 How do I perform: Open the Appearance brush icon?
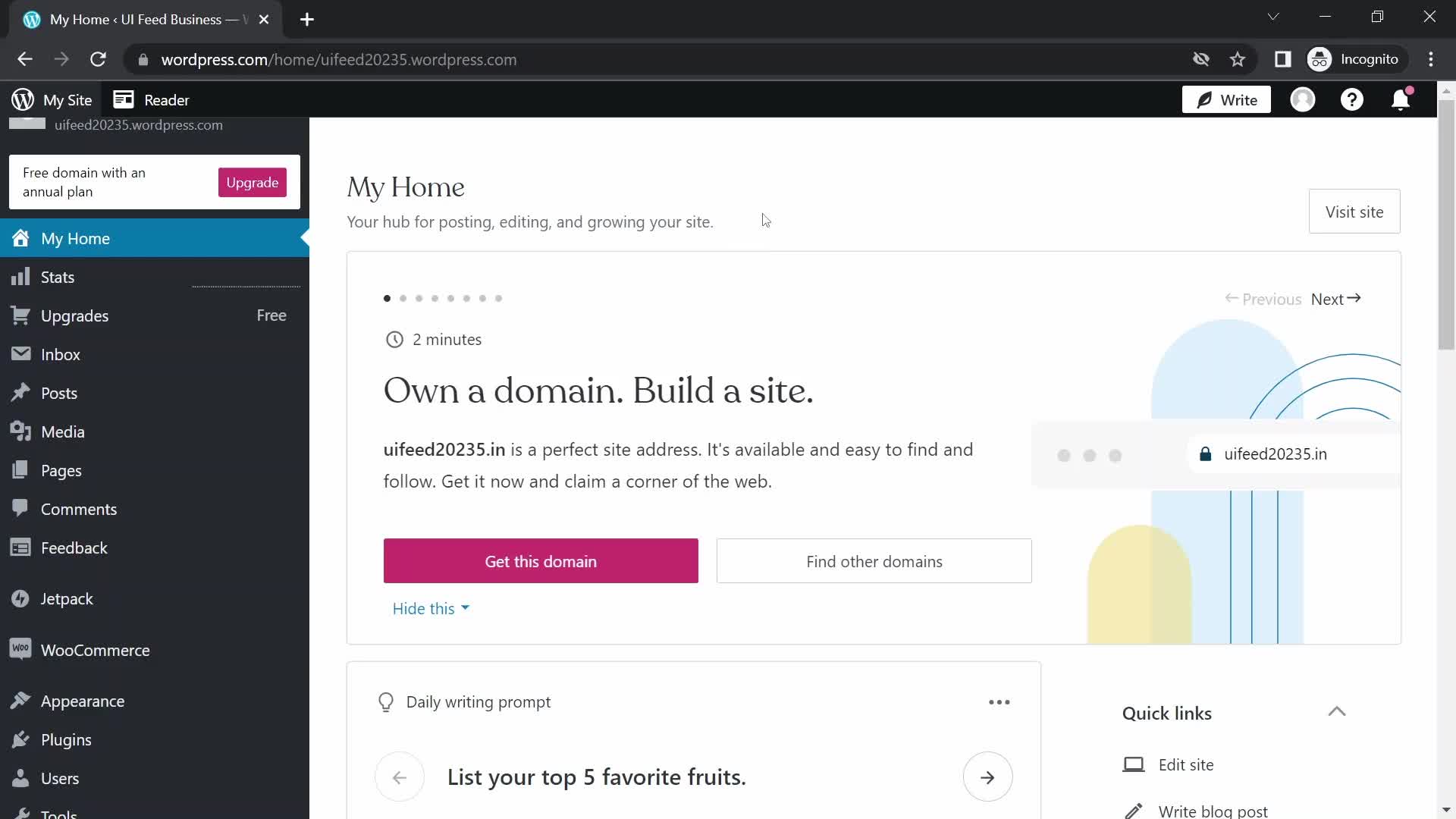(21, 700)
